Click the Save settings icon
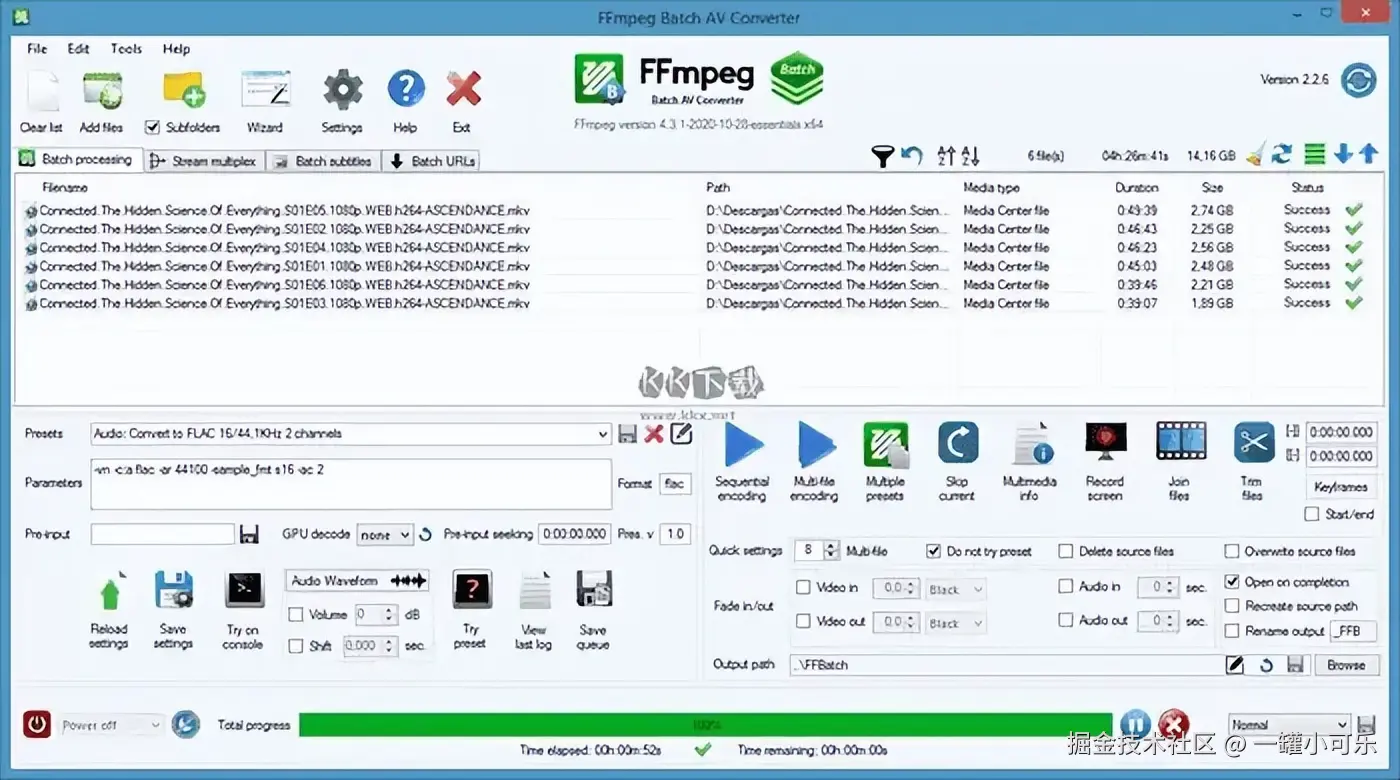Image resolution: width=1400 pixels, height=780 pixels. click(x=174, y=591)
